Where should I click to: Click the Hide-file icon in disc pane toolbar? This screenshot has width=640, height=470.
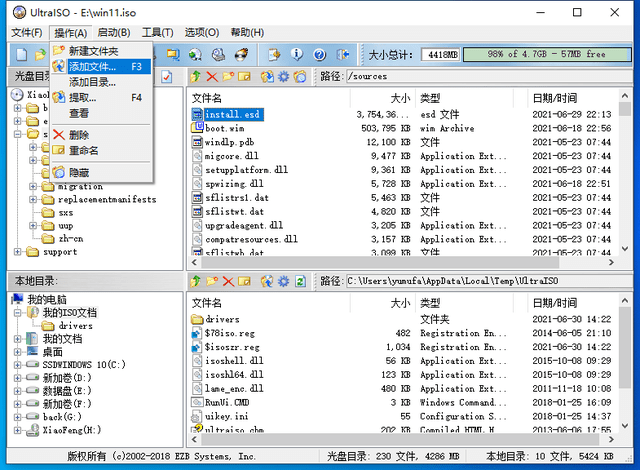point(300,76)
